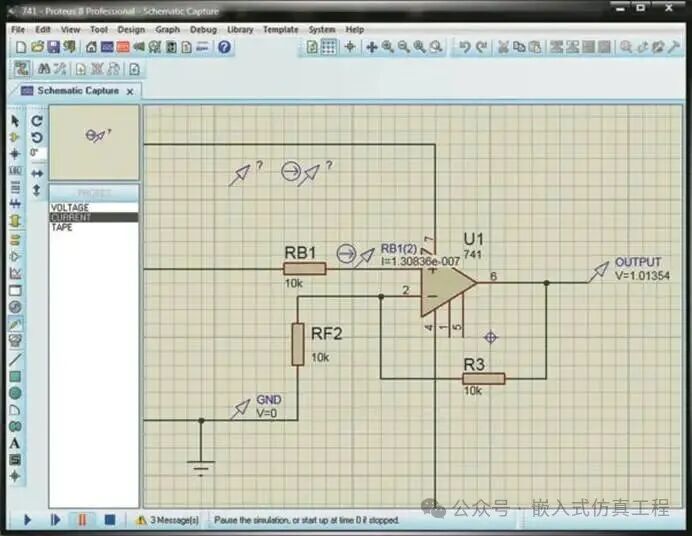This screenshot has width=692, height=536.
Task: Zoom to view entire sheet
Action: (419, 47)
